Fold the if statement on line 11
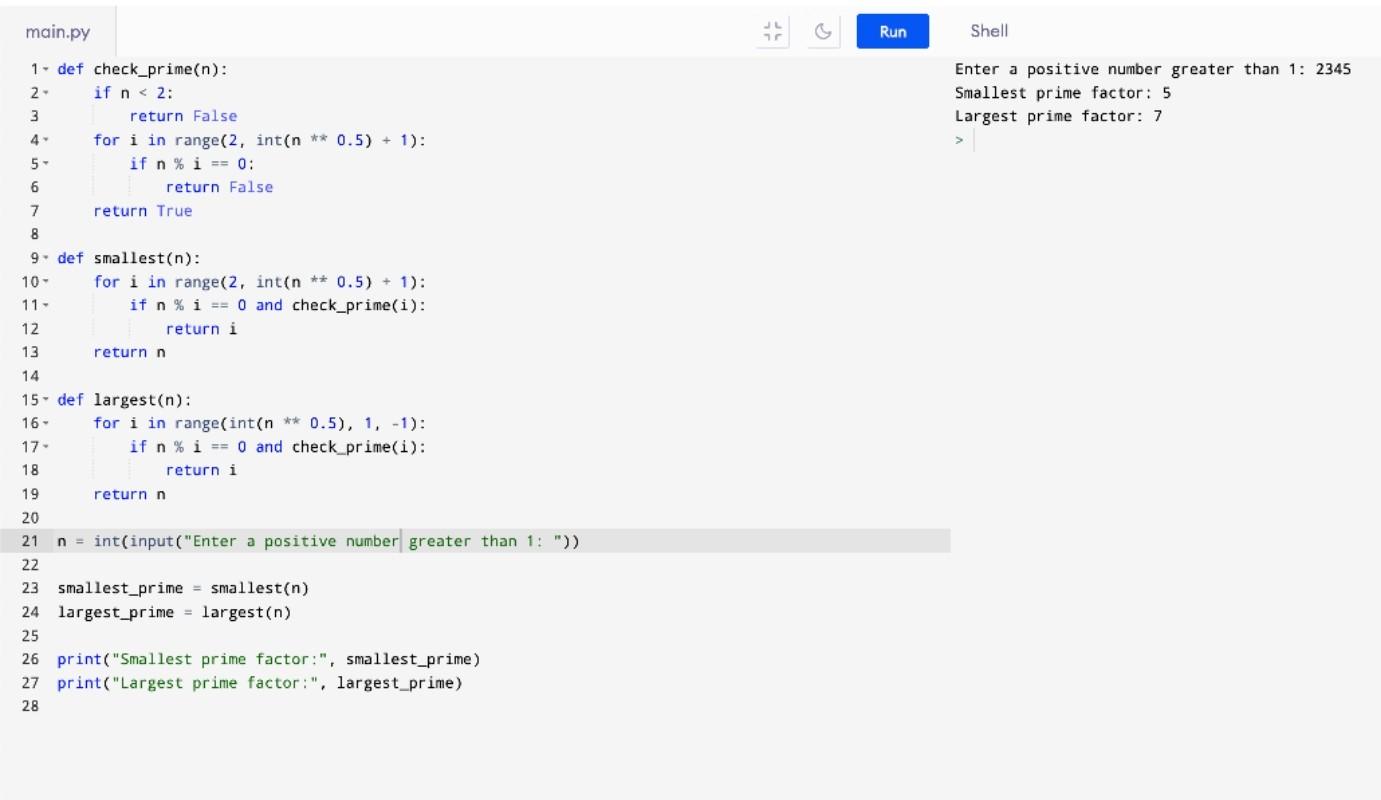The image size is (1381, 800). pos(46,306)
